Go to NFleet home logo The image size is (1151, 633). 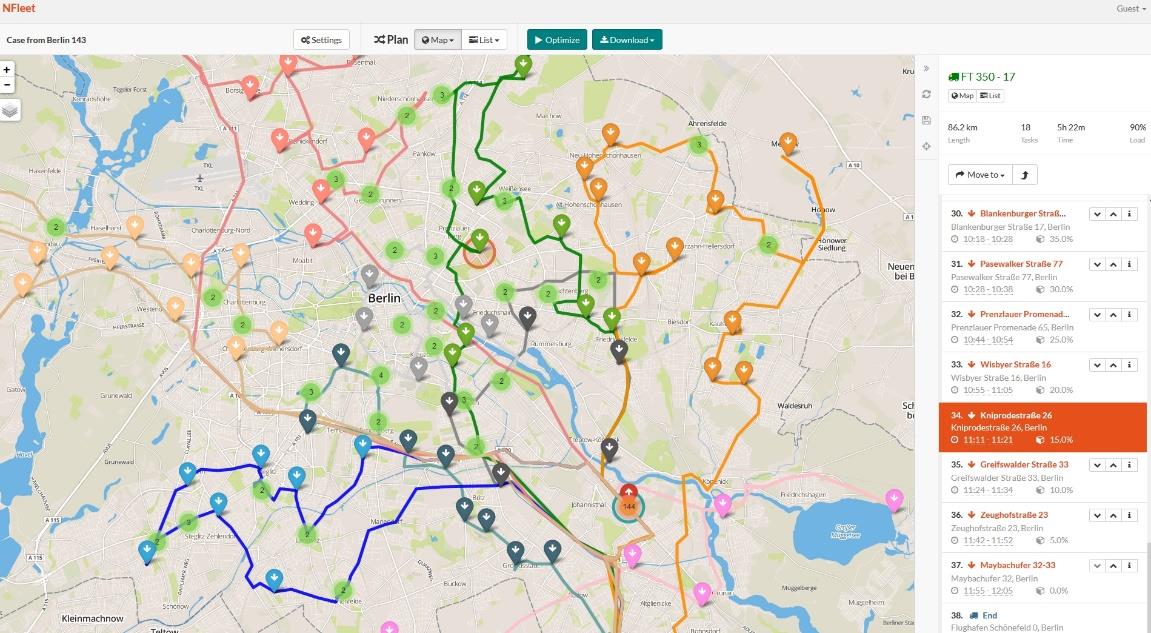click(18, 8)
